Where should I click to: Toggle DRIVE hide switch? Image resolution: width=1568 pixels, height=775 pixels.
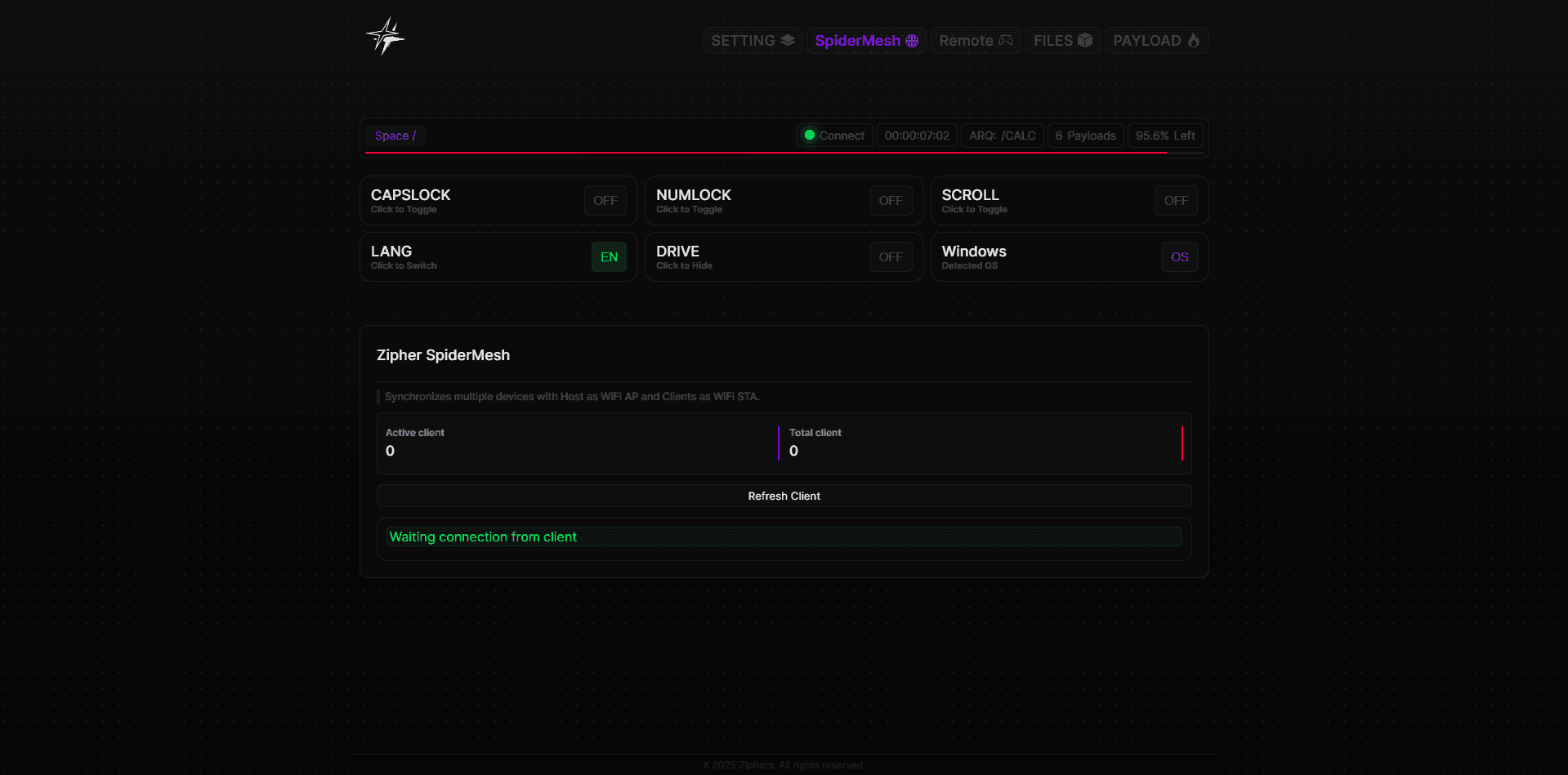point(890,257)
